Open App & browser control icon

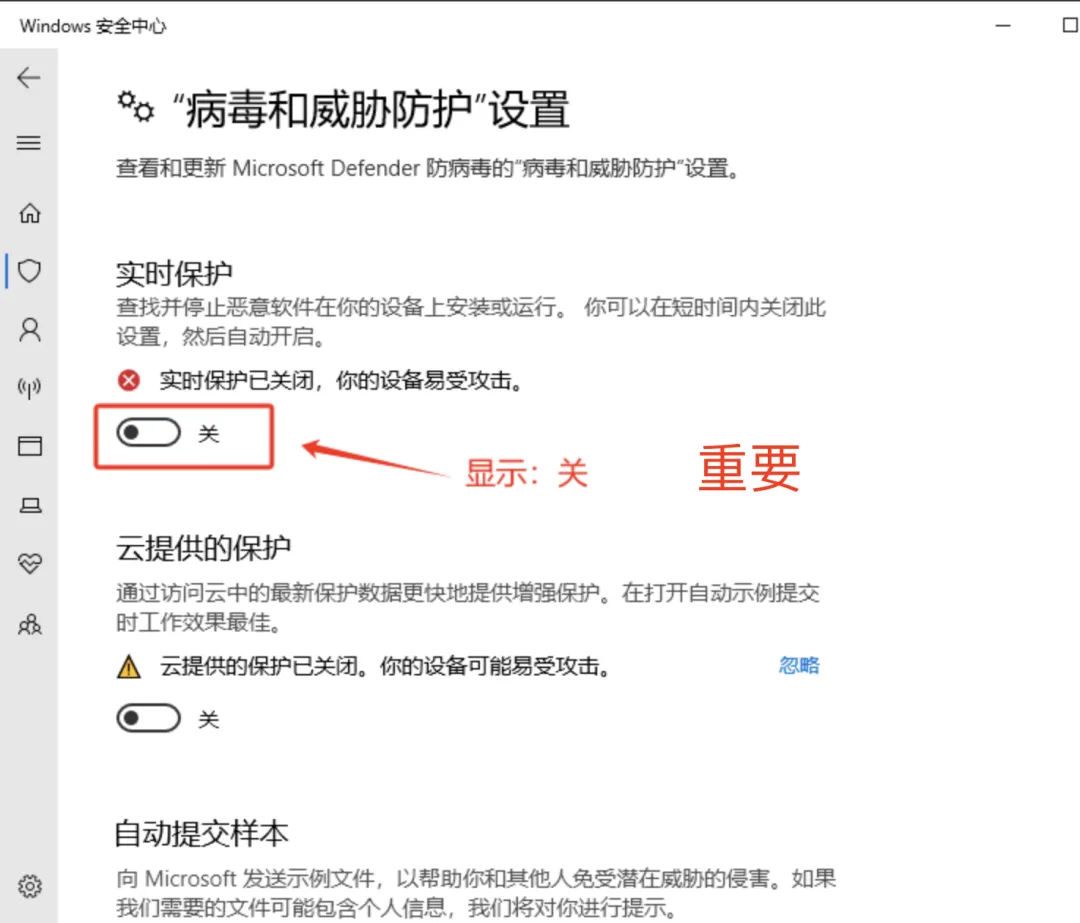(30, 446)
